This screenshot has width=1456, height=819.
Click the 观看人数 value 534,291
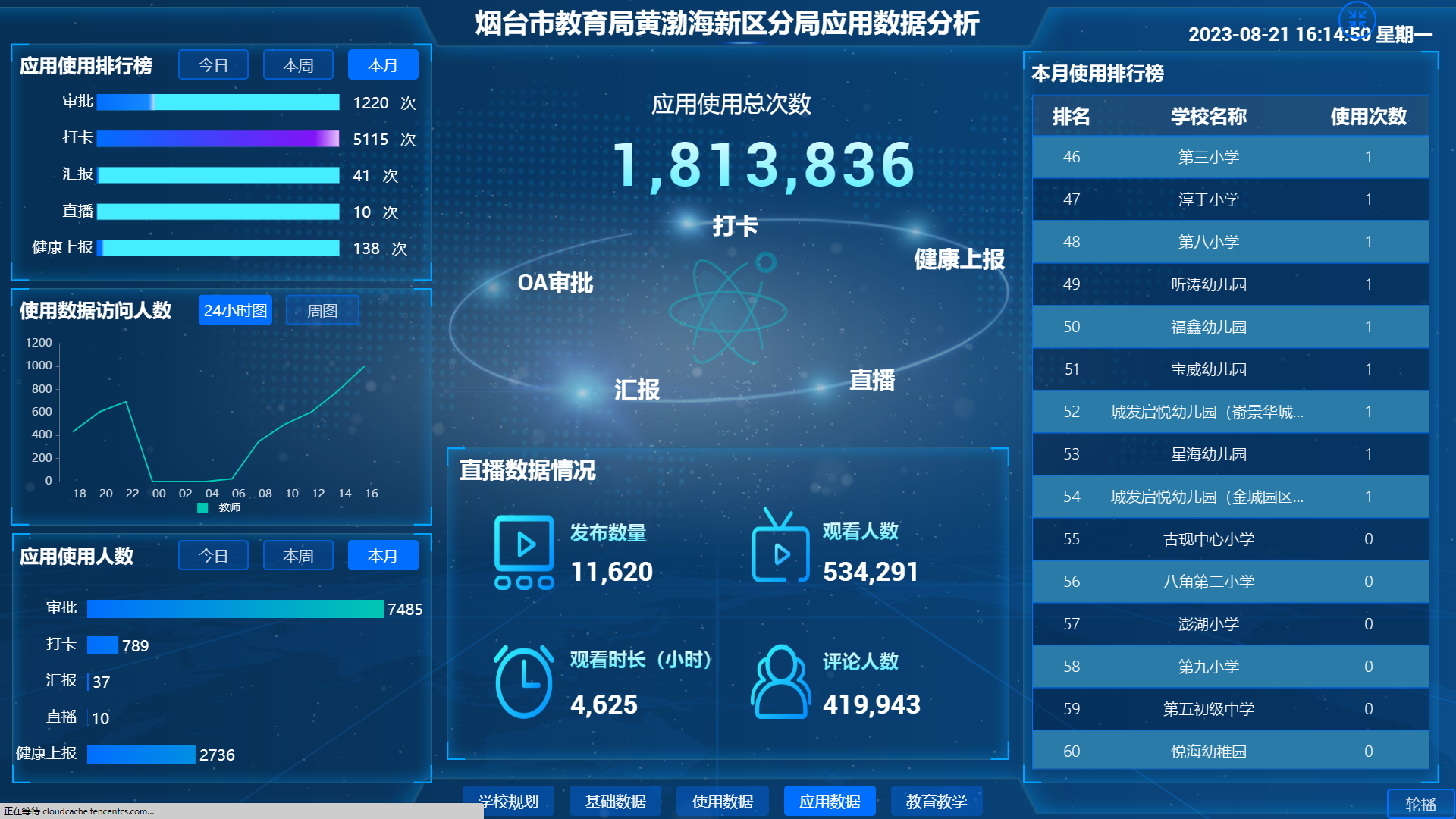coord(871,572)
